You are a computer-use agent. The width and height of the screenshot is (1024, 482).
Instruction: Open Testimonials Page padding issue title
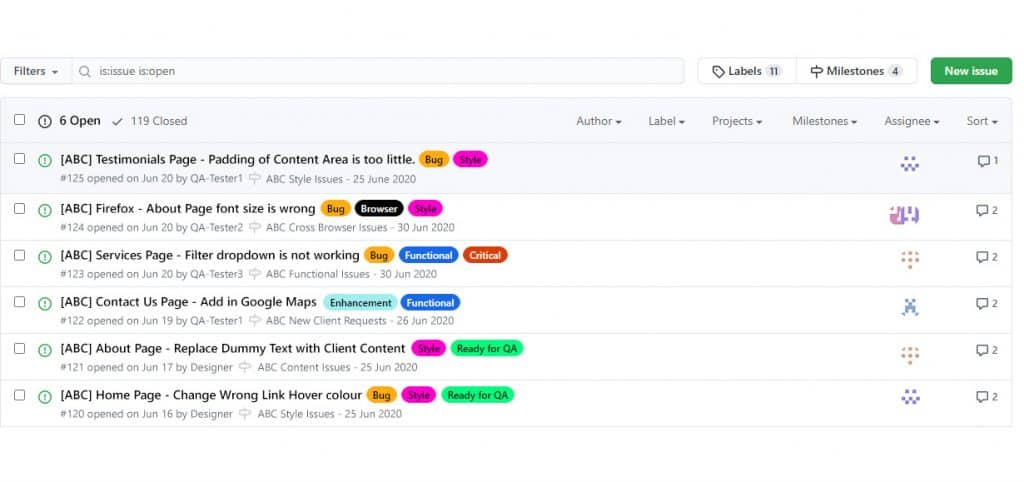(238, 159)
